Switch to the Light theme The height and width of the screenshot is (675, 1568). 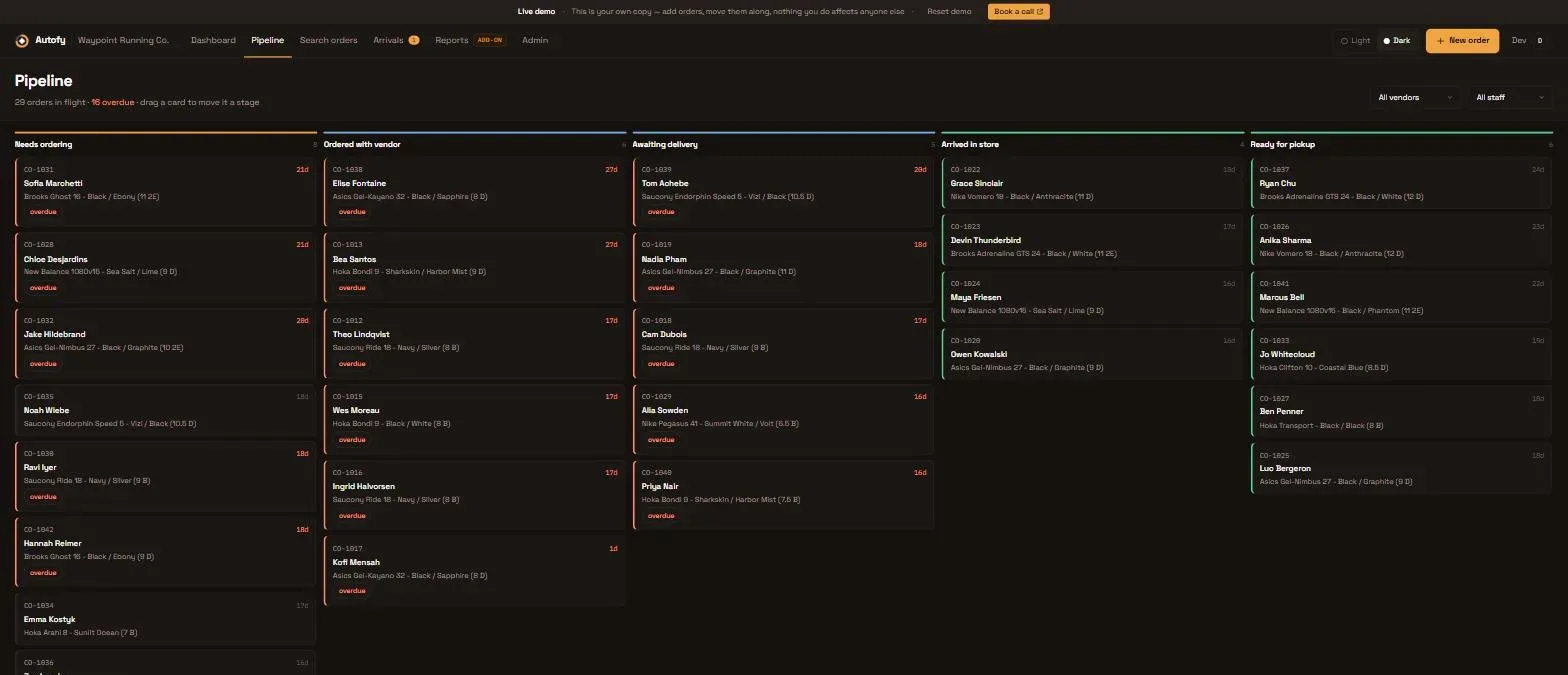click(1355, 41)
